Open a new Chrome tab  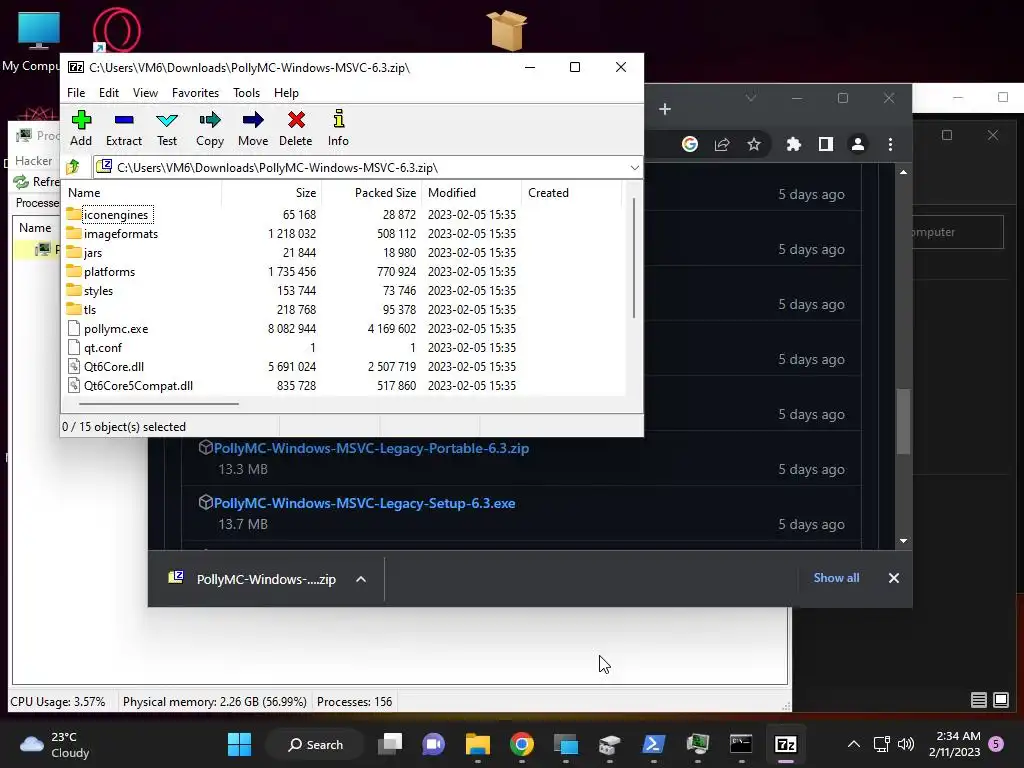pos(665,109)
